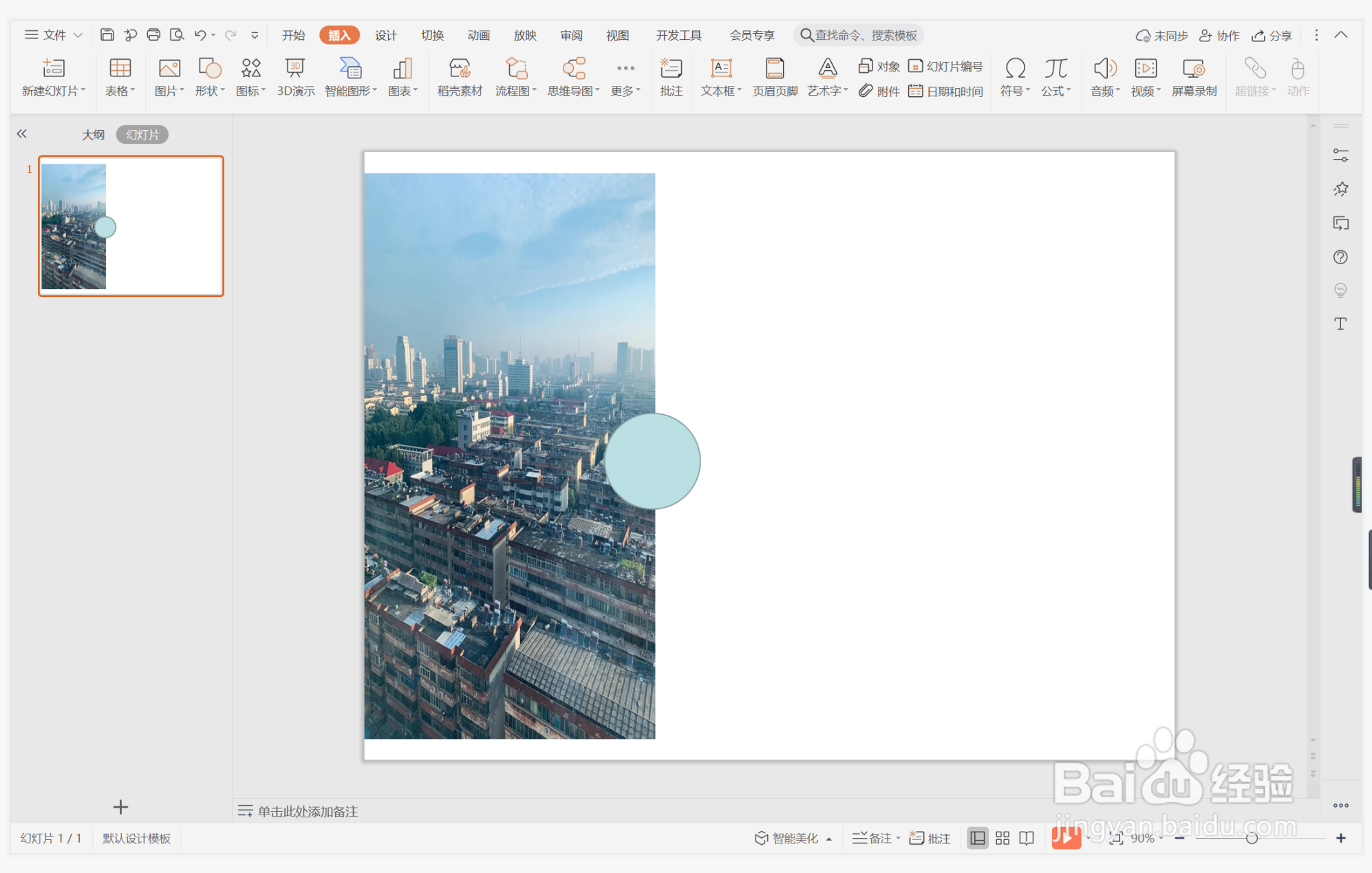This screenshot has height=873, width=1372.
Task: Insert 稻壳素材 from ribbon
Action: click(460, 76)
